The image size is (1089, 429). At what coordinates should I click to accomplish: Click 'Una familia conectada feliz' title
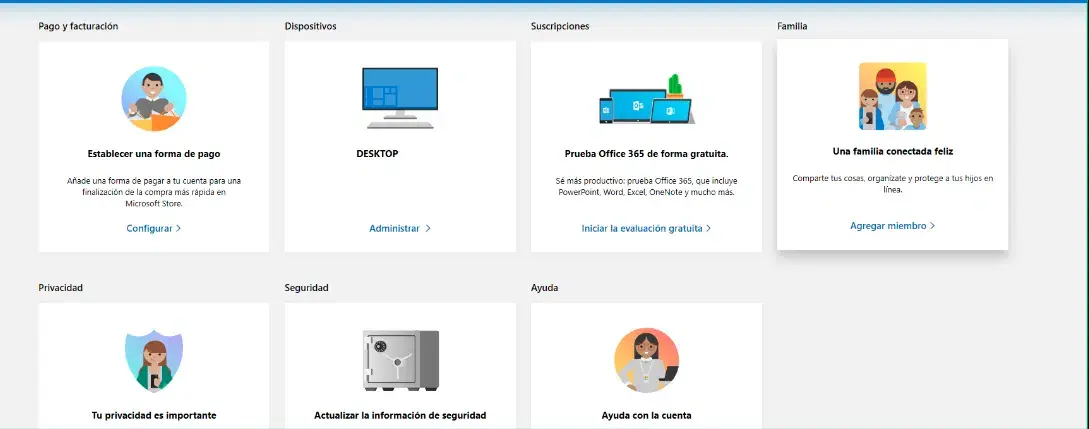click(892, 151)
